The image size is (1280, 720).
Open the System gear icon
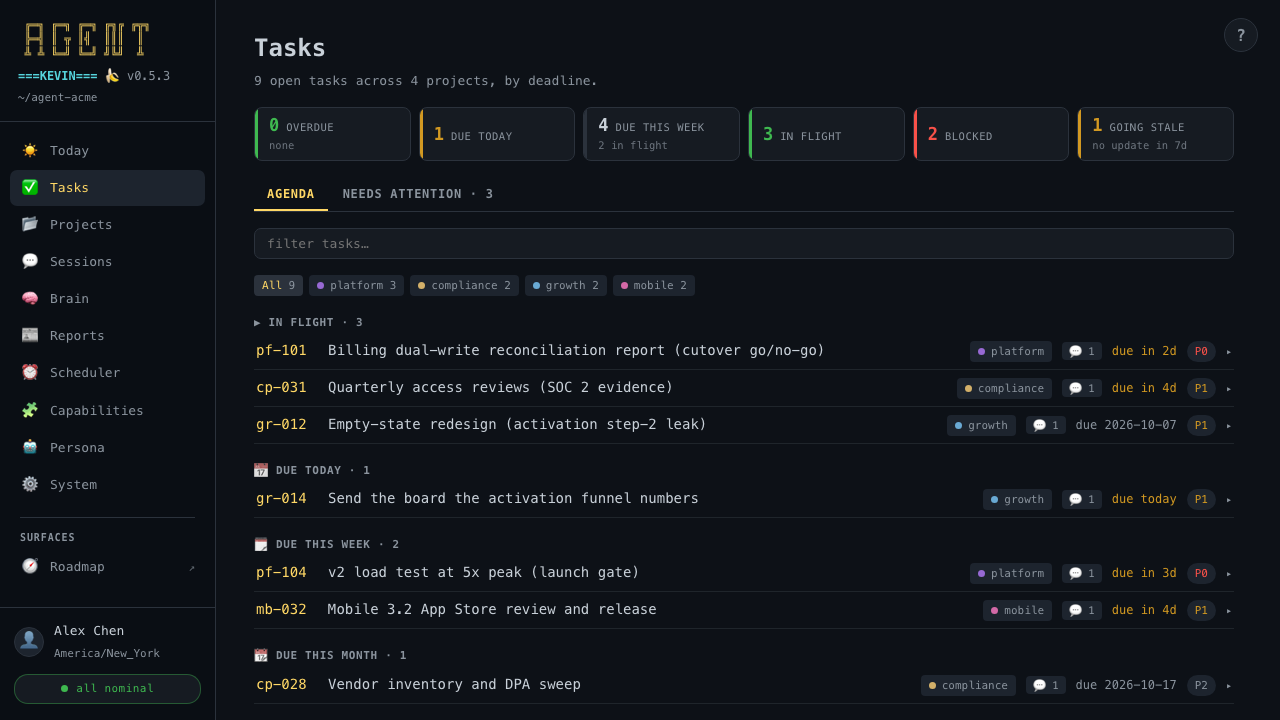click(x=30, y=484)
